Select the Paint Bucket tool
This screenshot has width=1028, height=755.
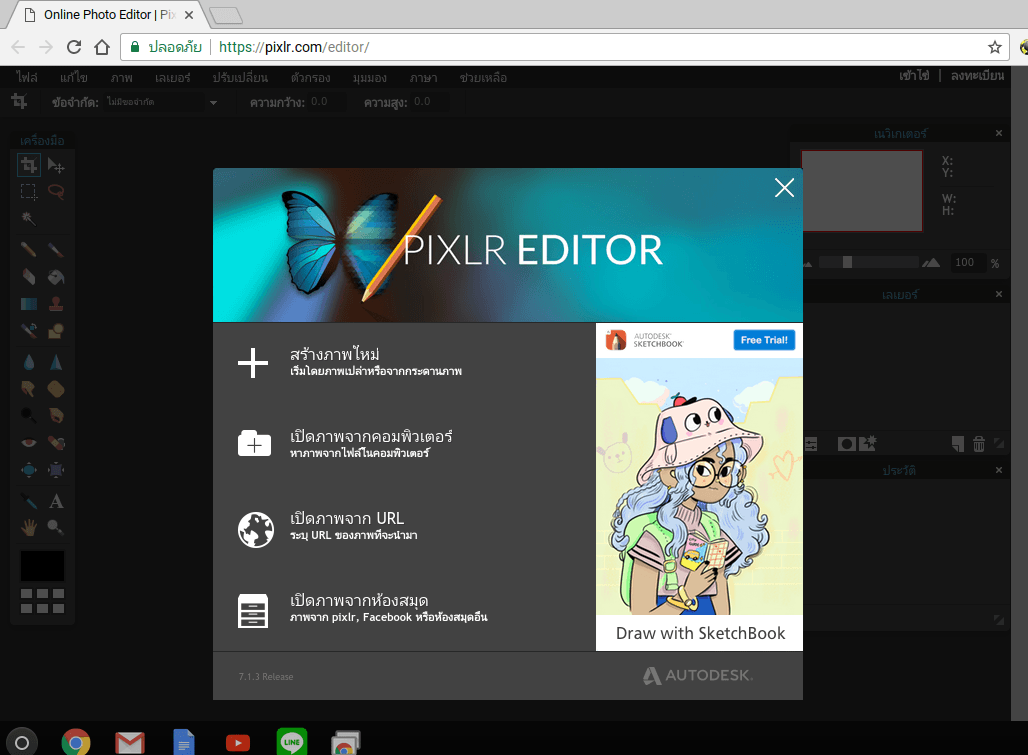[56, 277]
